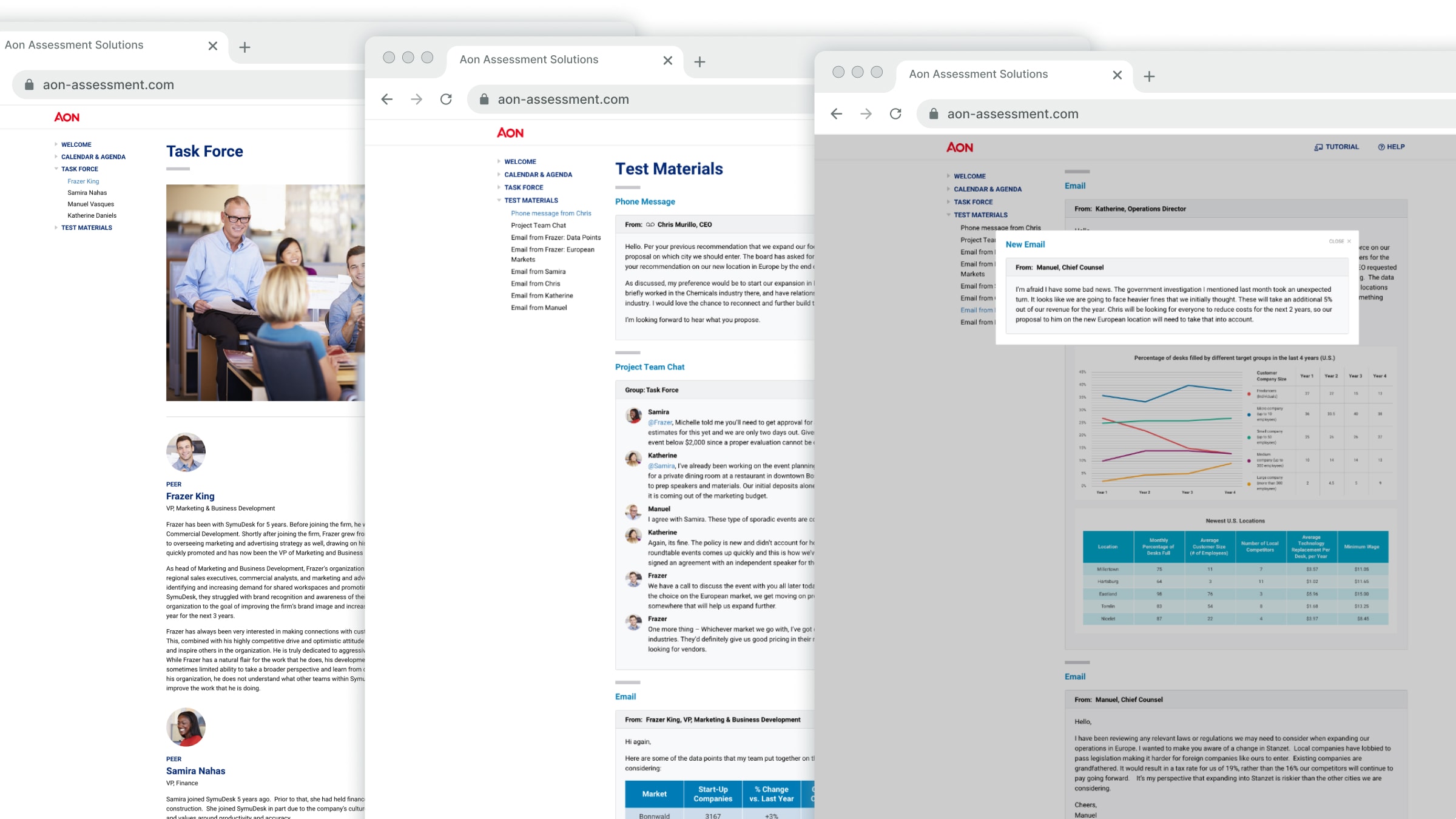The image size is (1456, 819).
Task: Open Email from Chris in middle sidebar
Action: [535, 283]
